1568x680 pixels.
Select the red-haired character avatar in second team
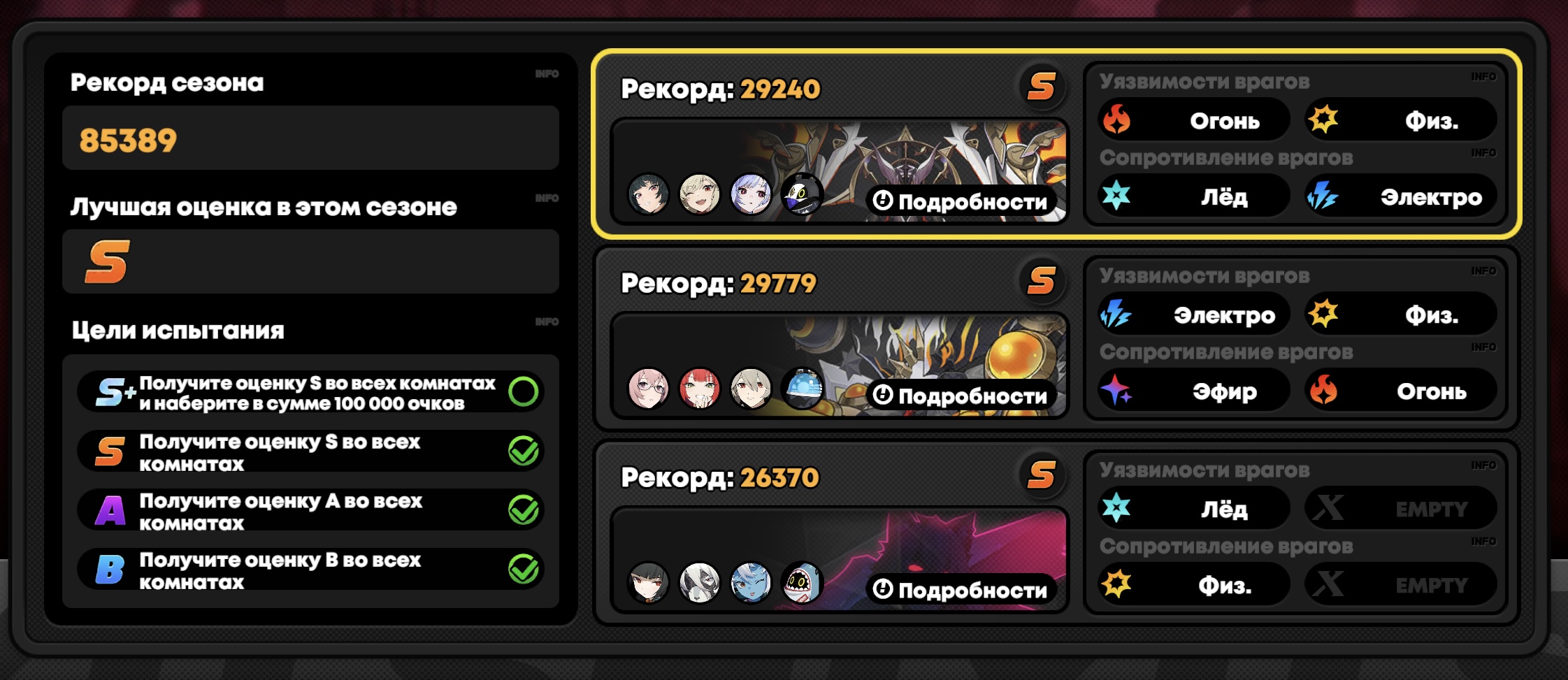coord(700,388)
